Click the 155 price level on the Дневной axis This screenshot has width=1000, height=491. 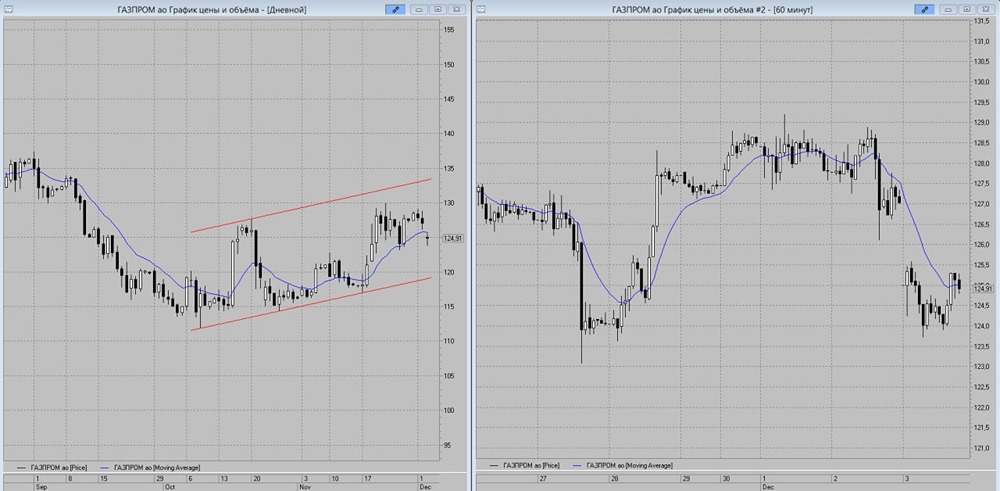click(449, 30)
